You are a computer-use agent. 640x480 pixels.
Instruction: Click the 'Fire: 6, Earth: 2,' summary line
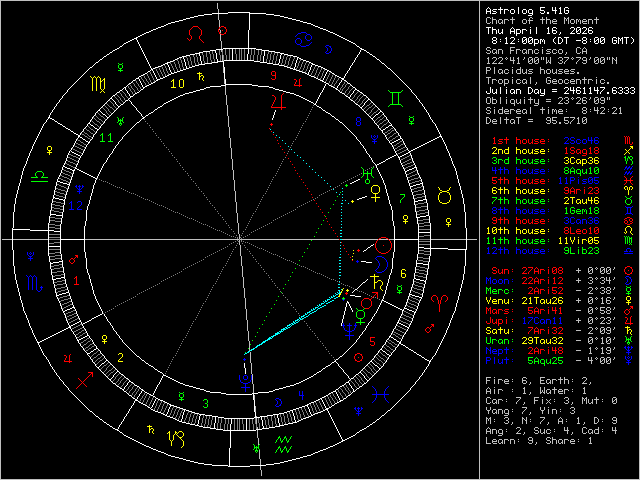tap(539, 381)
